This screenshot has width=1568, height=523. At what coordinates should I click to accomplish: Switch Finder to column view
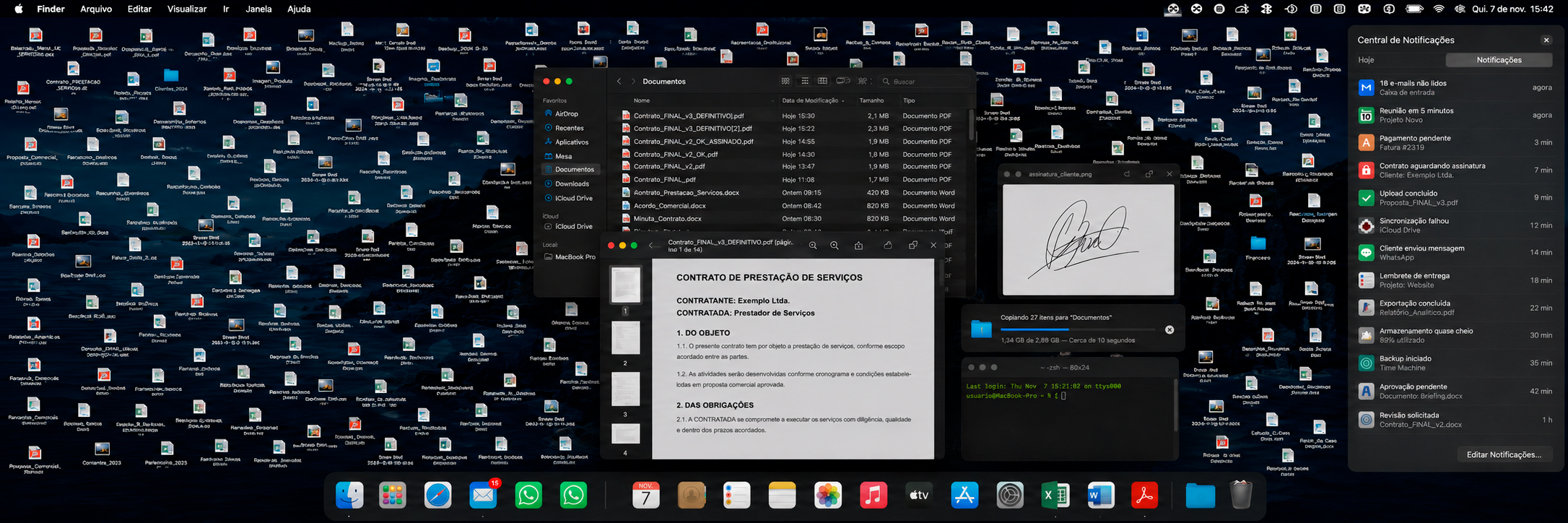click(823, 82)
